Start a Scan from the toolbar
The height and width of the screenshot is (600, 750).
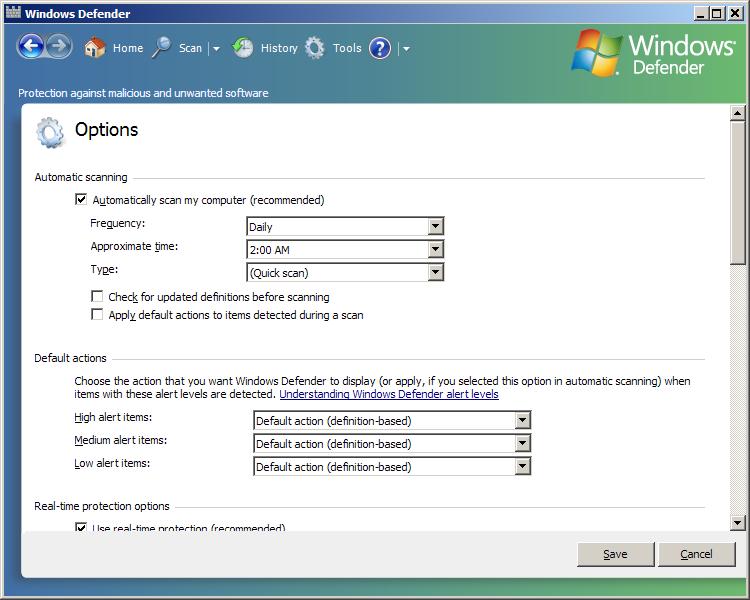pos(190,48)
